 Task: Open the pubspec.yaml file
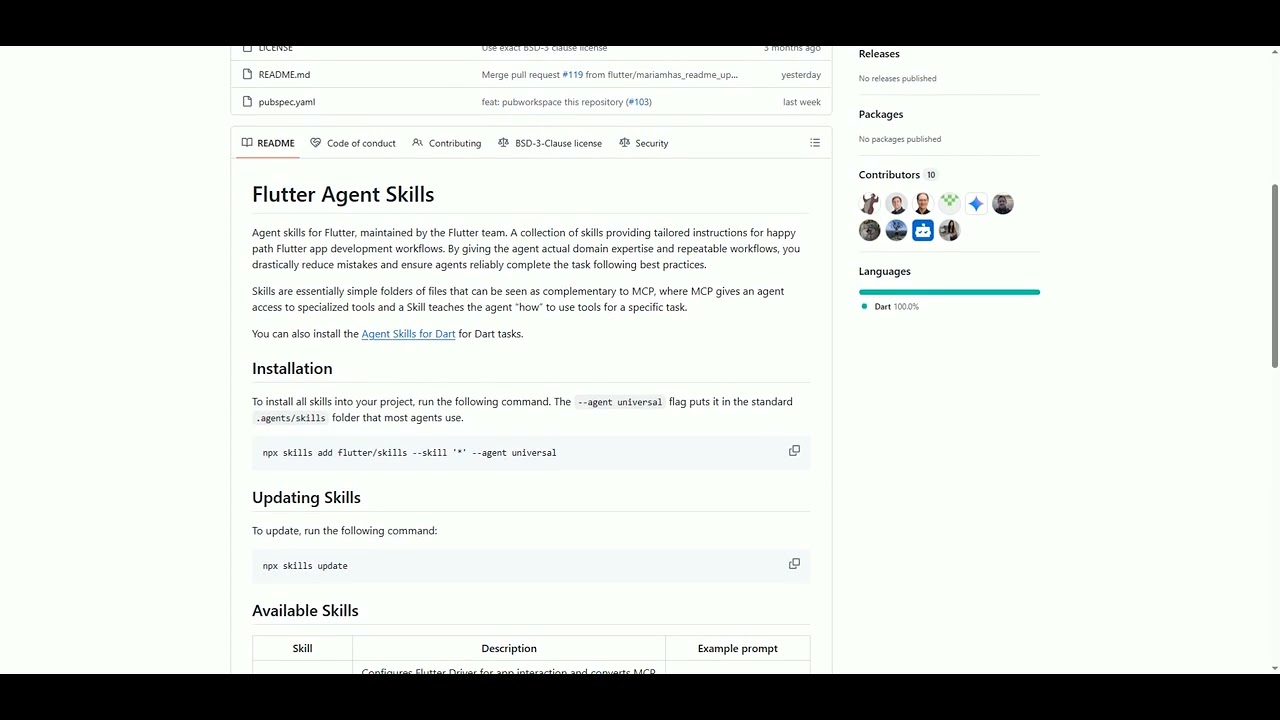pyautogui.click(x=286, y=102)
